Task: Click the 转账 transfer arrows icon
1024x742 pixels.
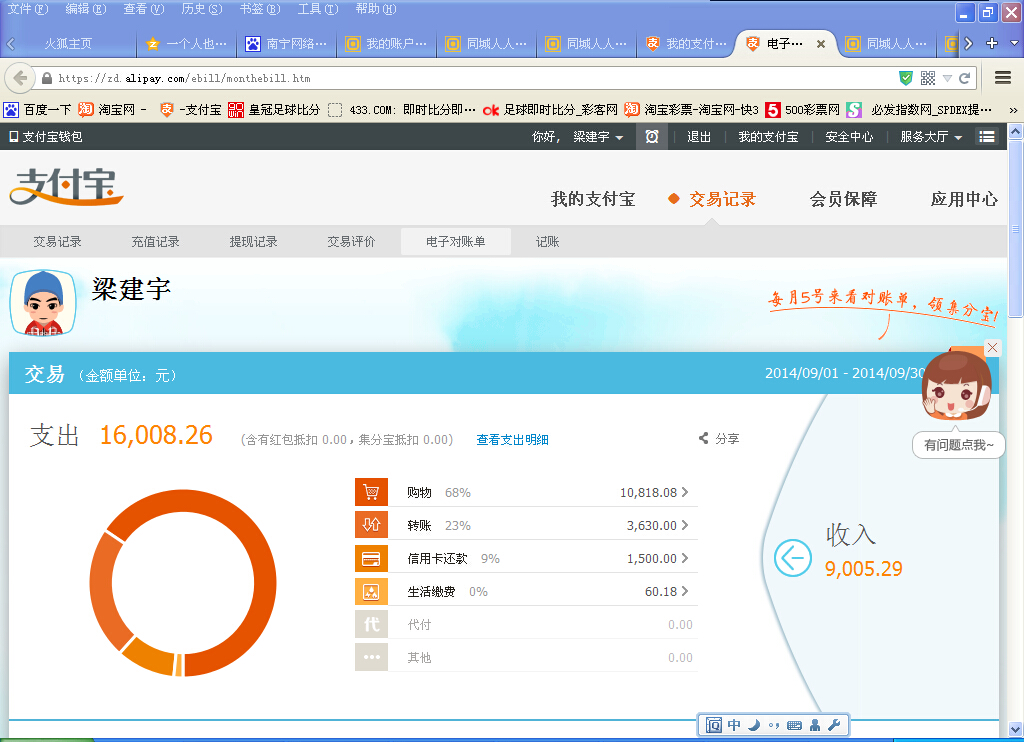Action: pyautogui.click(x=371, y=526)
